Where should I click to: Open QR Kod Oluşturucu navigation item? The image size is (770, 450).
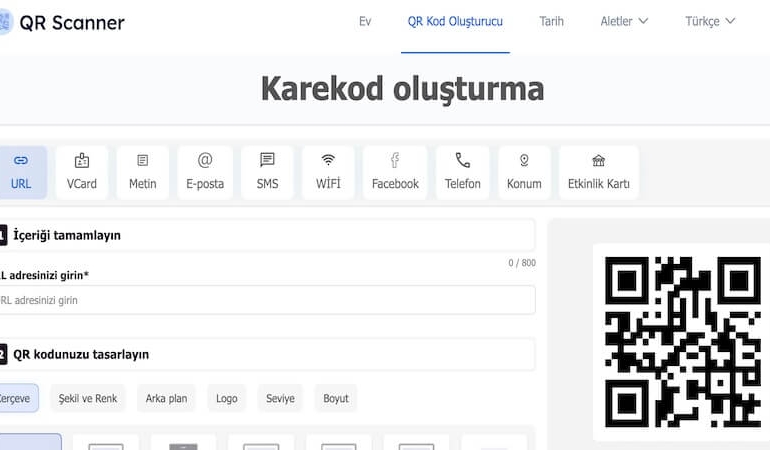click(455, 22)
